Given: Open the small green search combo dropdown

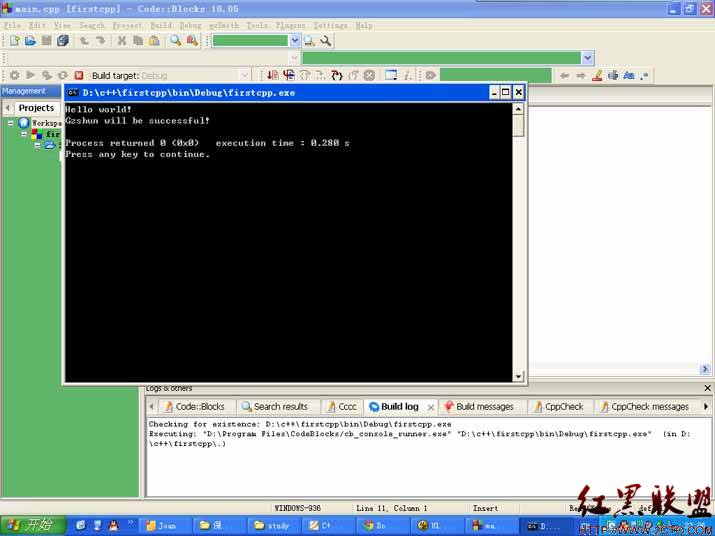Looking at the screenshot, I should 295,41.
